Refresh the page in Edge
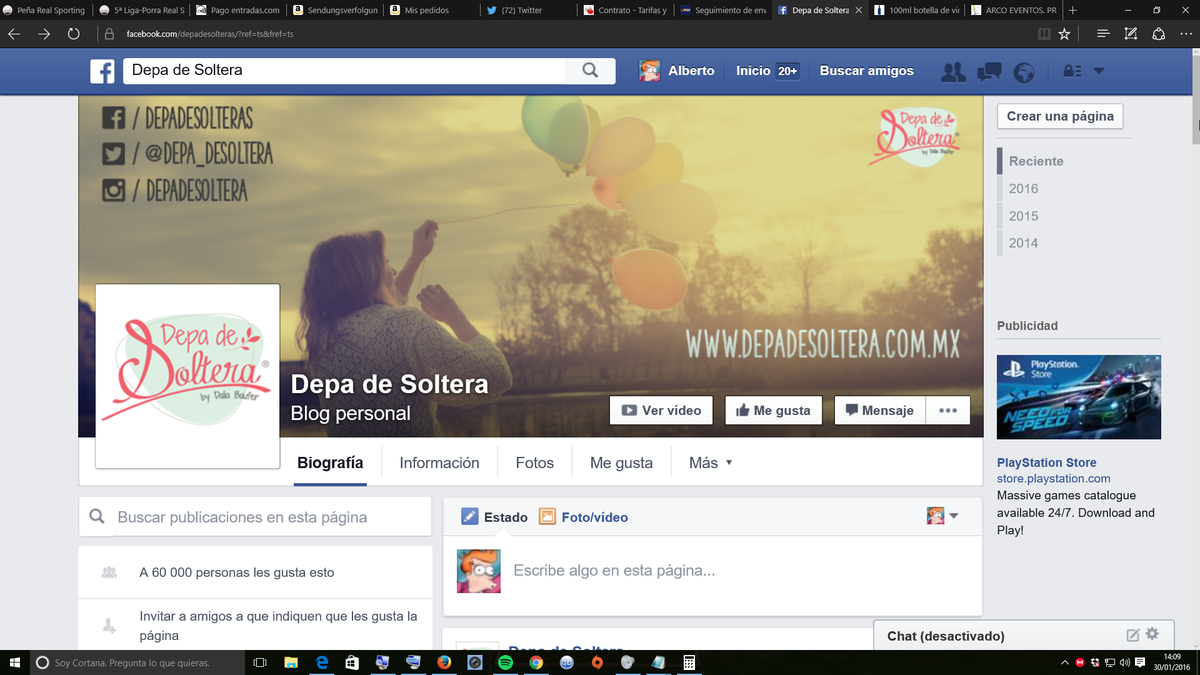 (x=73, y=34)
